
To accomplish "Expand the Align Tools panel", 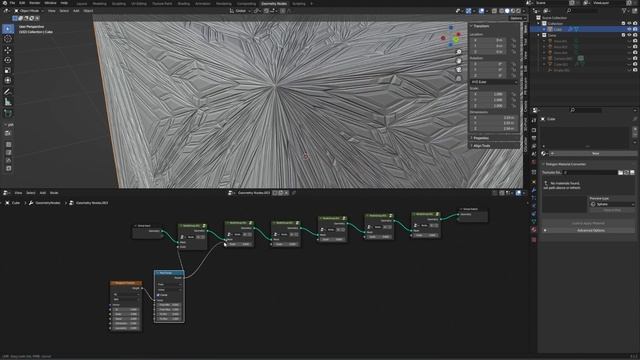I will tap(482, 146).
